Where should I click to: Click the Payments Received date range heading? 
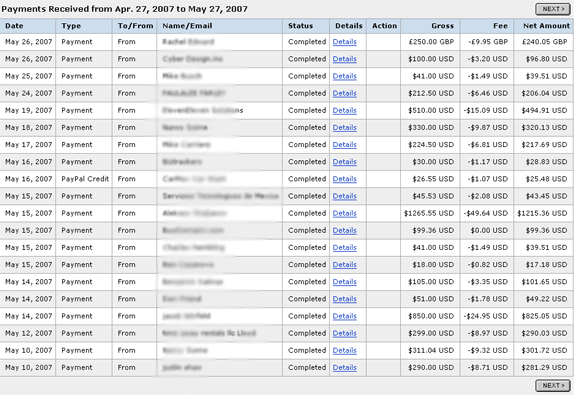pos(124,9)
